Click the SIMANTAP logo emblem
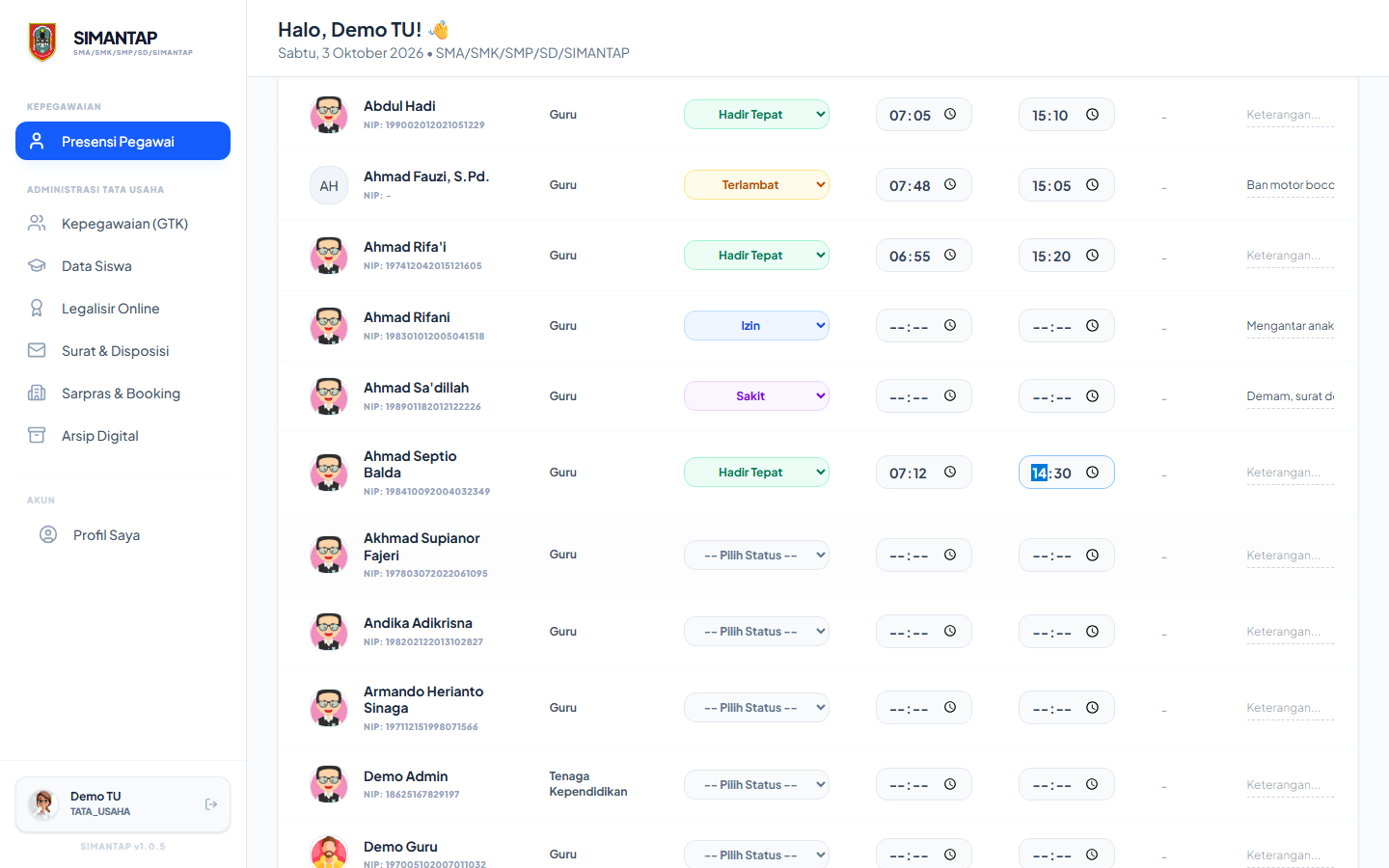 point(42,42)
